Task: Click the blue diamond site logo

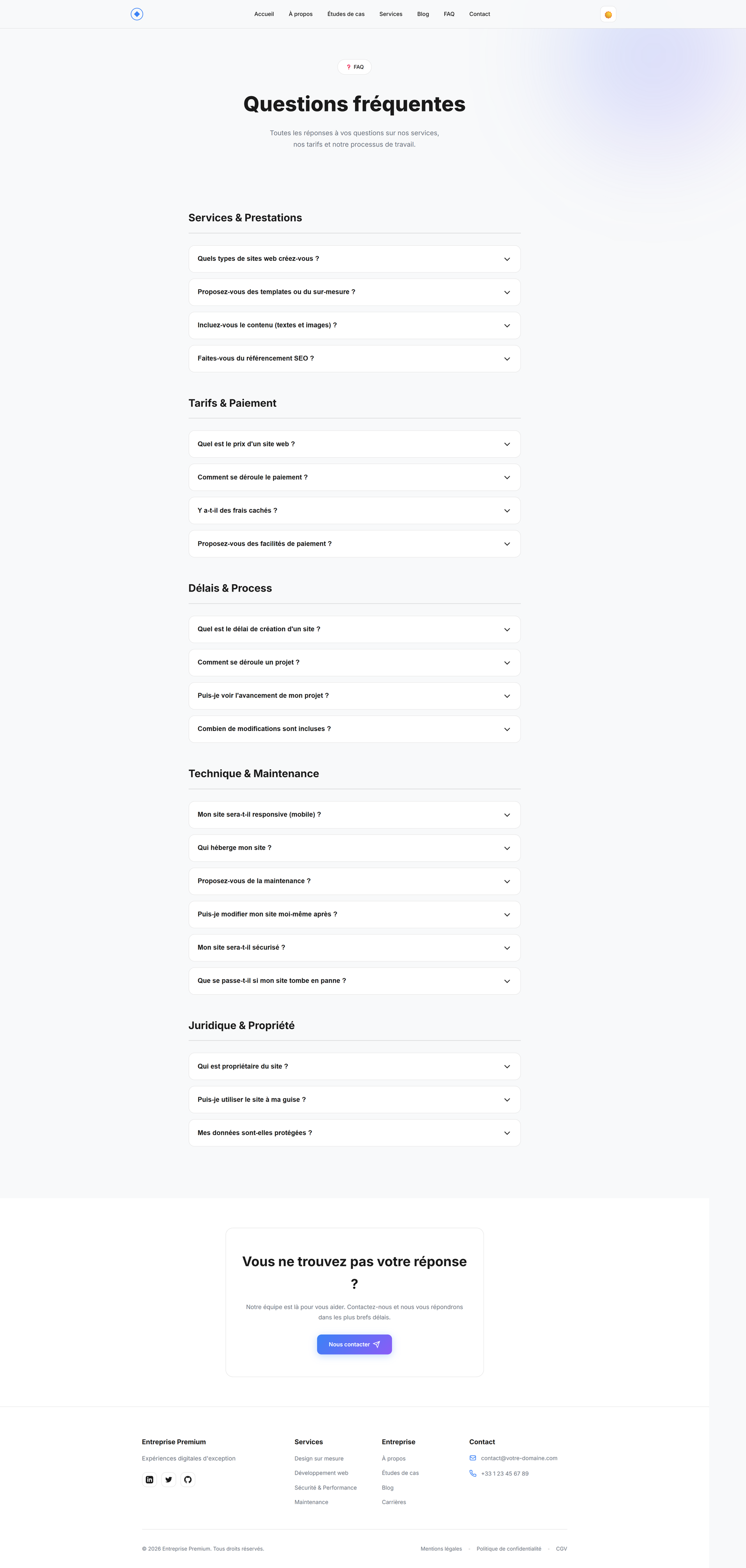Action: point(137,14)
